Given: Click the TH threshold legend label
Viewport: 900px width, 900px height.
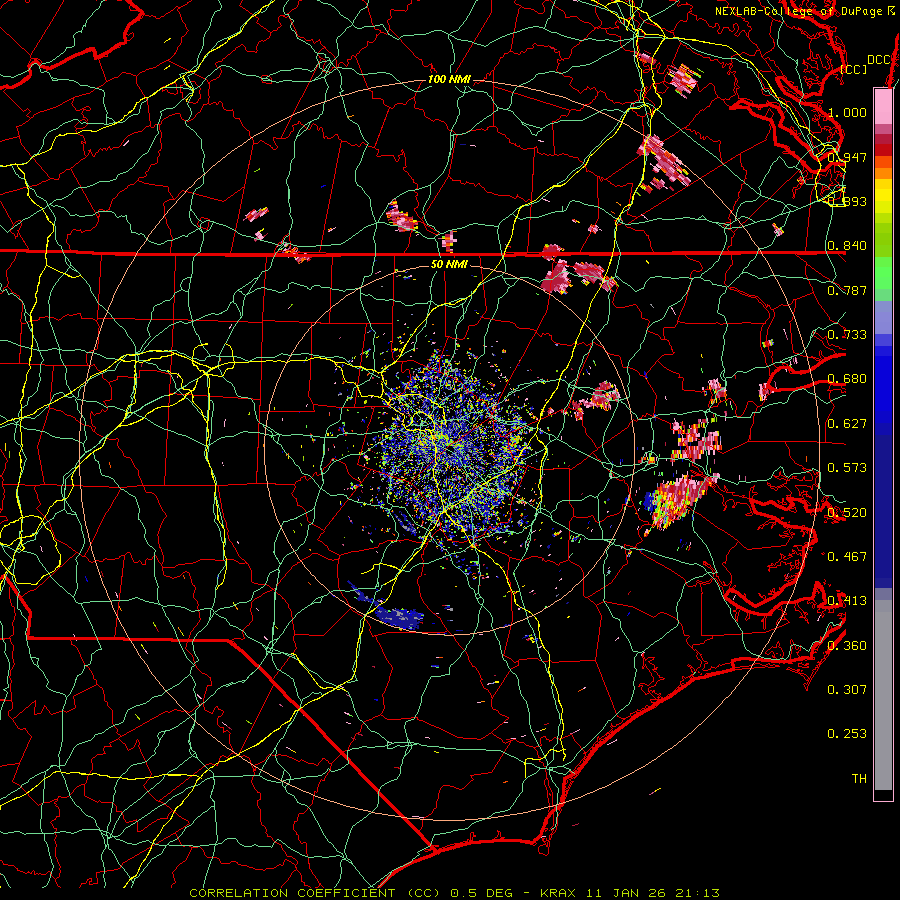Looking at the screenshot, I should (859, 778).
